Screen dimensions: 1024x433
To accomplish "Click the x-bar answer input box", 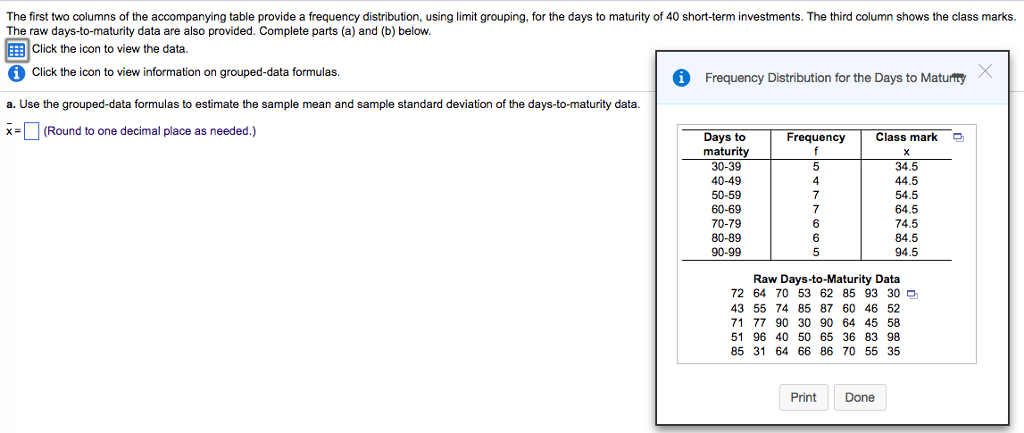I will point(32,132).
